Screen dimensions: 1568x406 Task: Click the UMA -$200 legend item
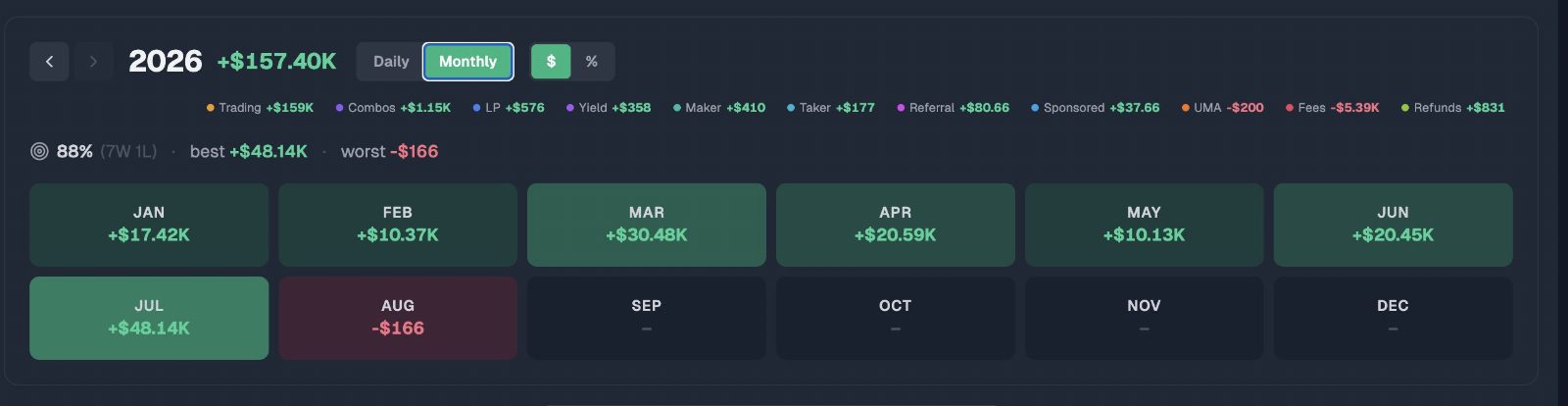(1222, 108)
